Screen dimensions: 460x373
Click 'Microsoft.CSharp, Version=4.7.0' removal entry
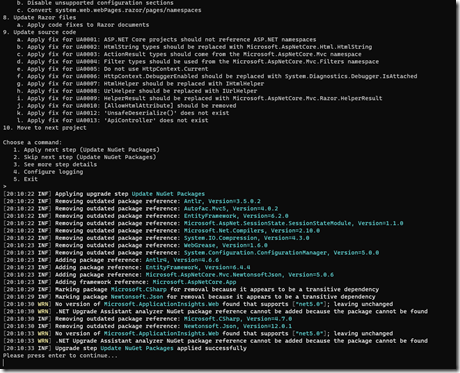(x=238, y=318)
